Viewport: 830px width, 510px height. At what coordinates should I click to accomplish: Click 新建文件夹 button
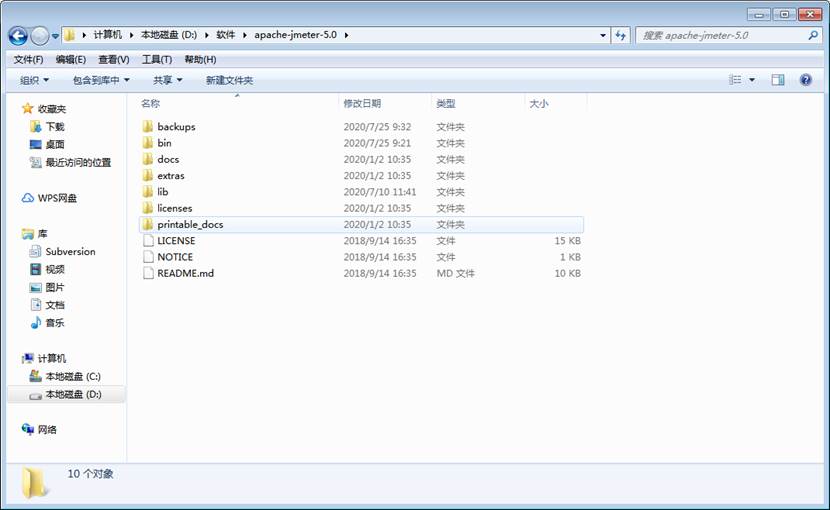point(229,80)
